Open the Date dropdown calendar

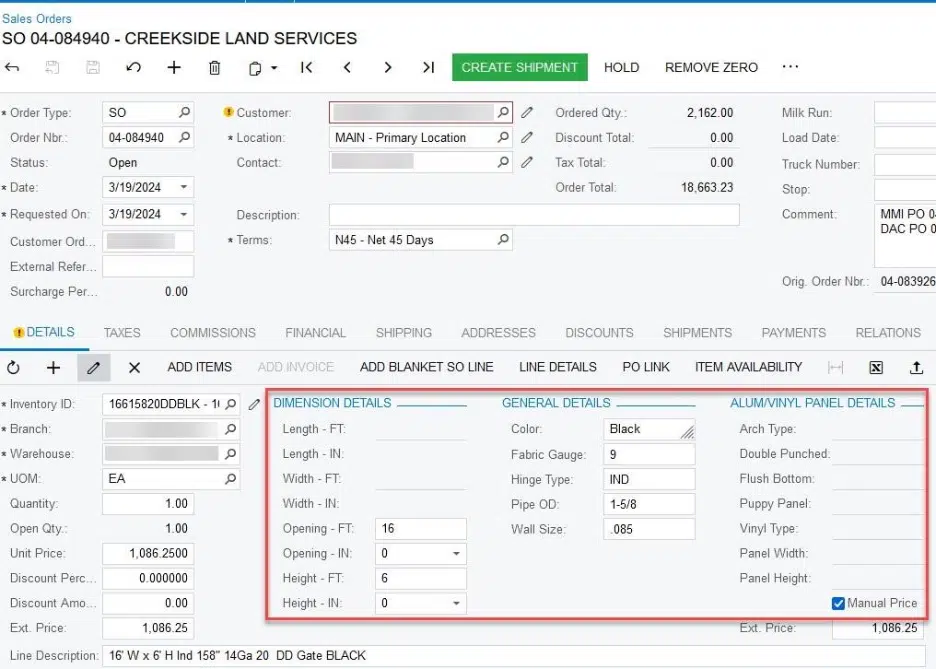[184, 187]
